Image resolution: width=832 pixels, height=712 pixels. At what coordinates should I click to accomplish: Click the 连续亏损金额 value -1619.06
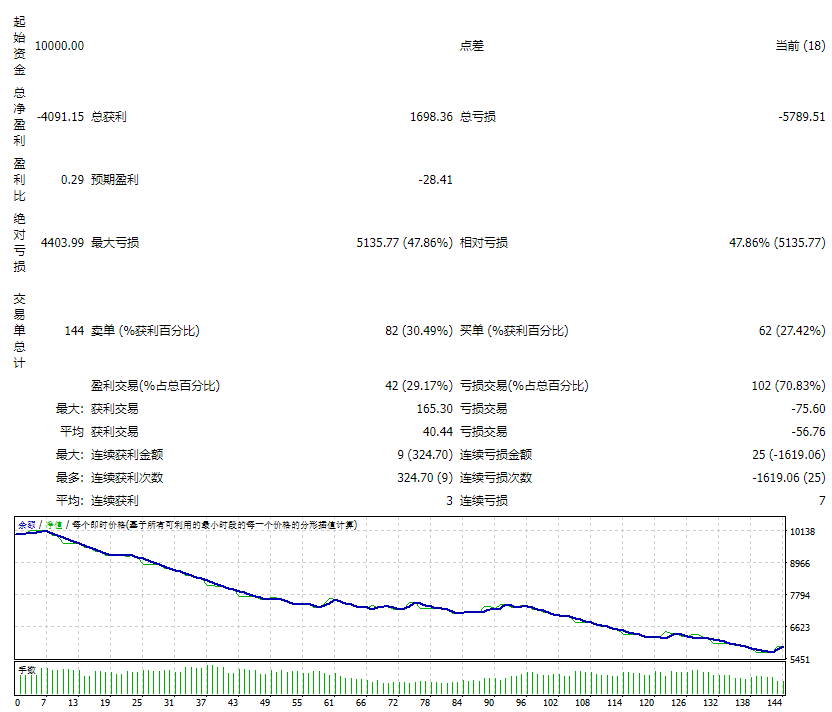click(x=788, y=454)
